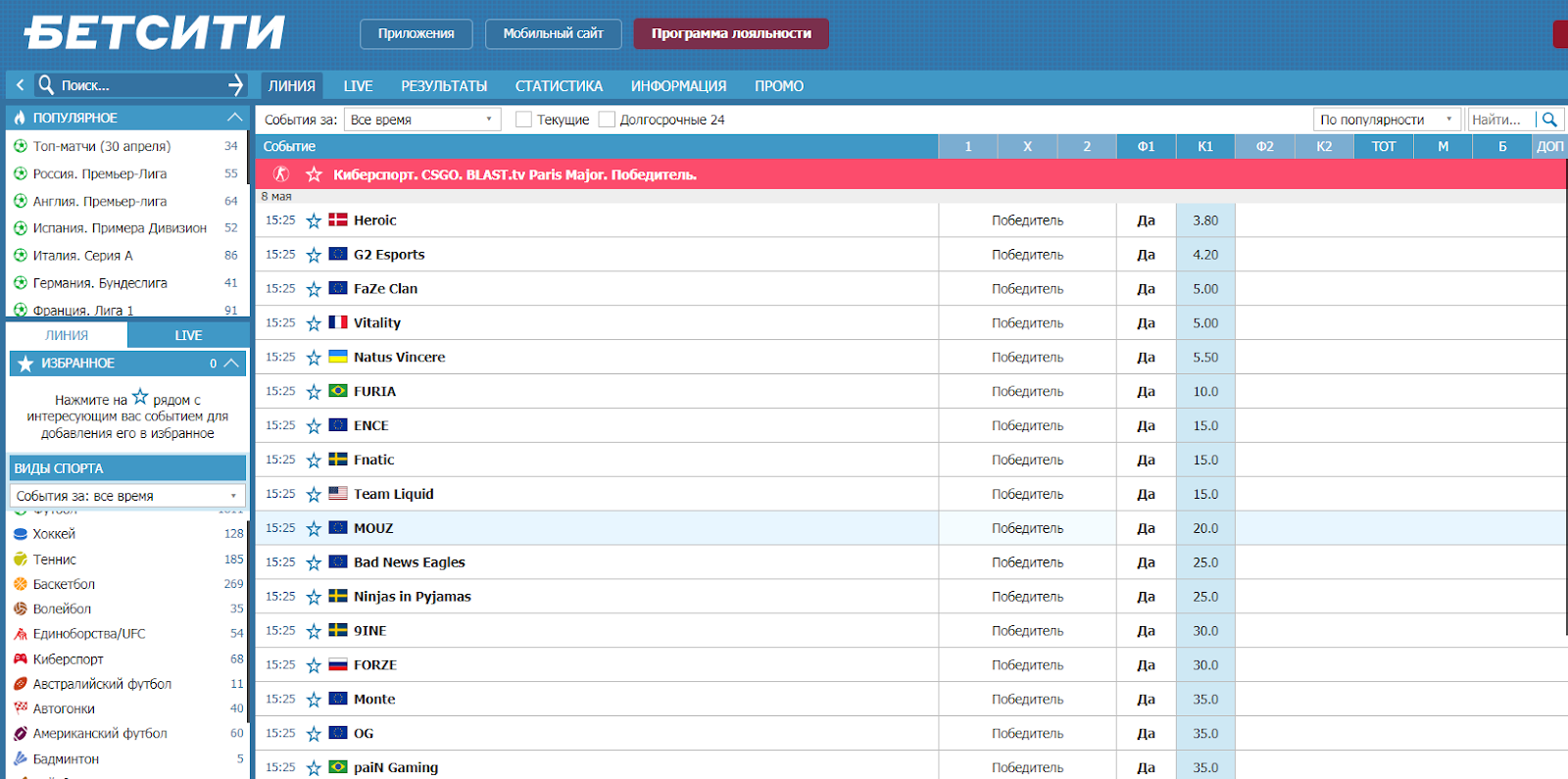Click the Автогонки flag icon
The image size is (1568, 779).
21,708
